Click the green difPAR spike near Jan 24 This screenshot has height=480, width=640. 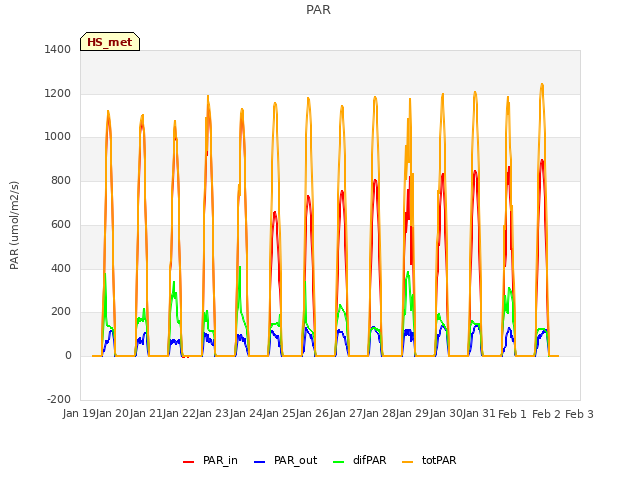tap(240, 268)
